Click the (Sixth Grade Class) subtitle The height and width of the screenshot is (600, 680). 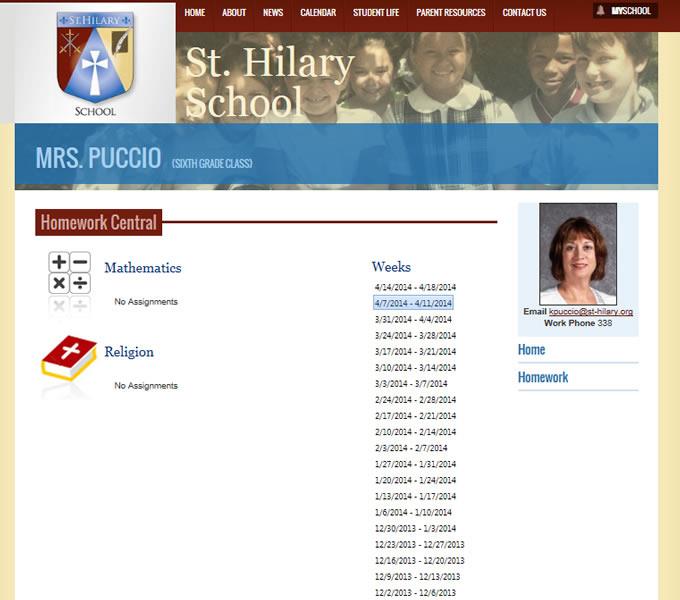pyautogui.click(x=212, y=163)
